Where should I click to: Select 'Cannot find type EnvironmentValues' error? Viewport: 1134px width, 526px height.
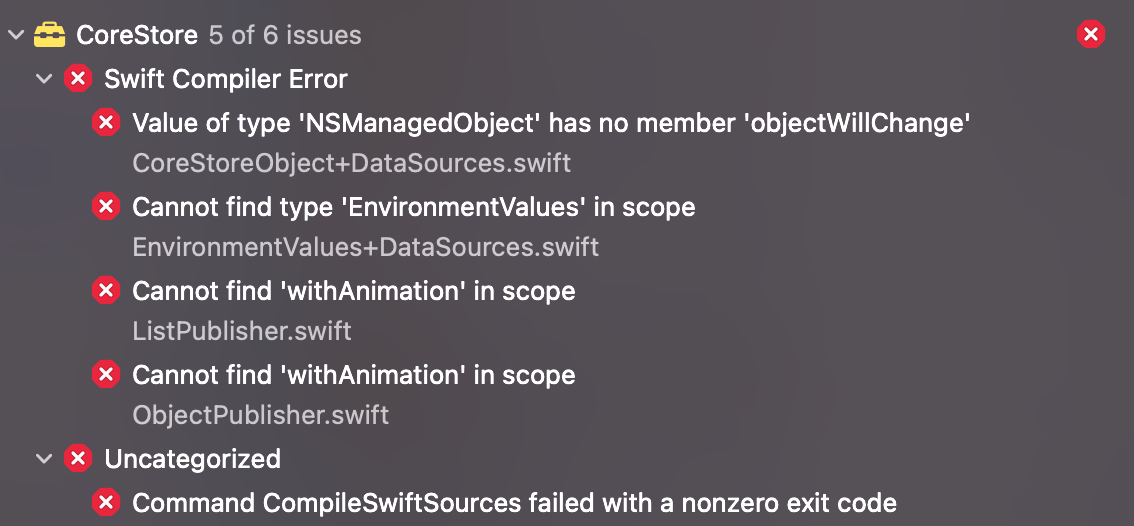[x=413, y=207]
